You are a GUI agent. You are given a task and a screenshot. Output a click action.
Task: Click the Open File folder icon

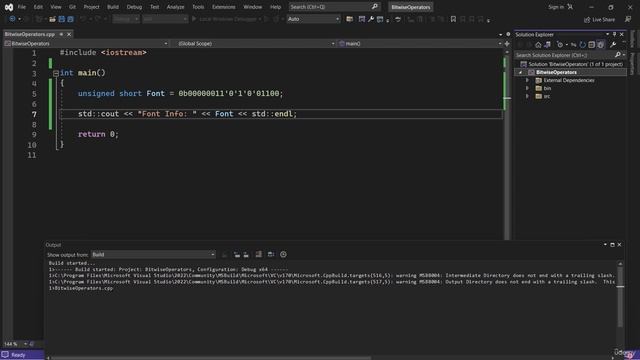point(52,19)
